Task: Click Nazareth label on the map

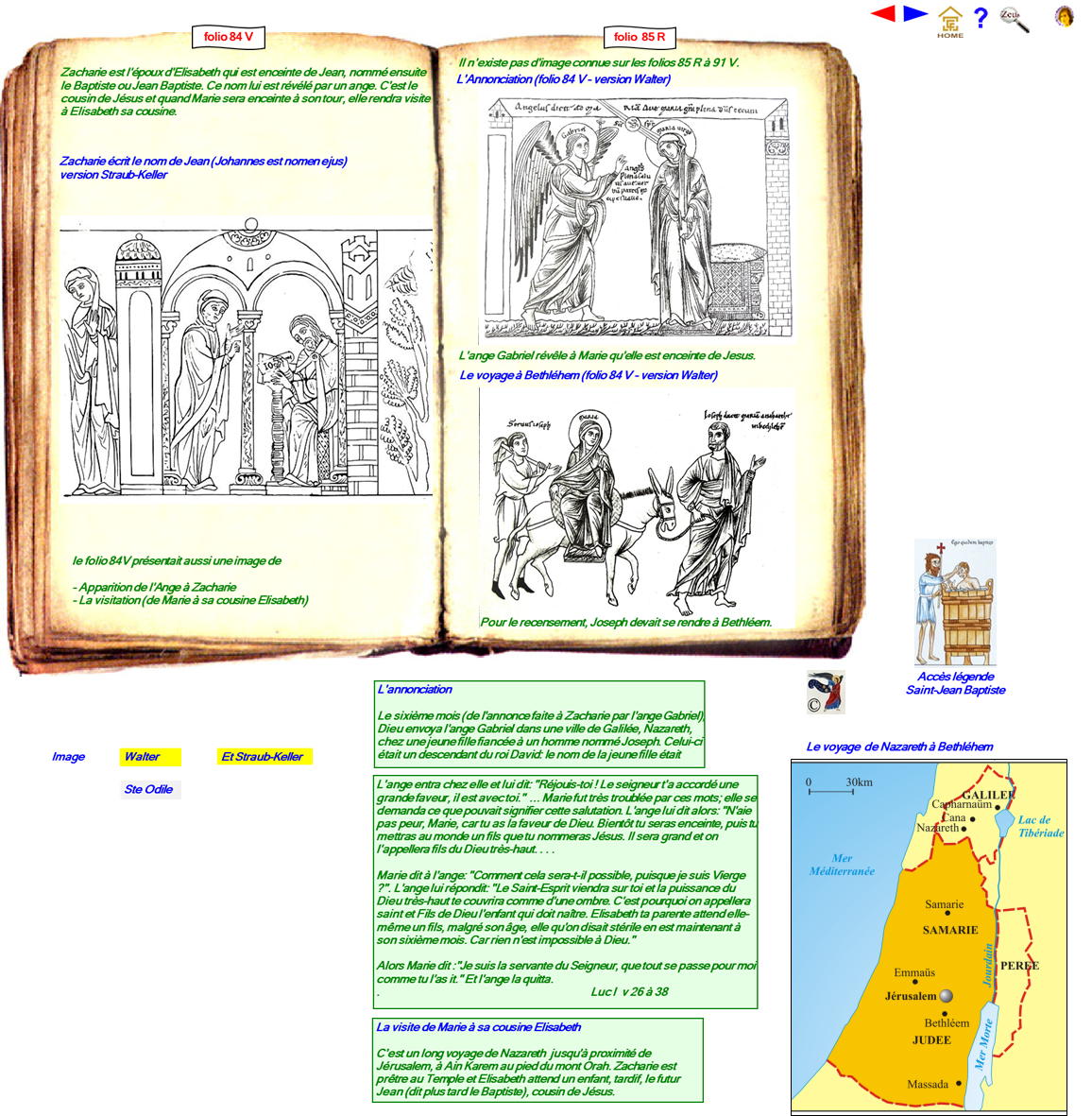Action: (938, 828)
